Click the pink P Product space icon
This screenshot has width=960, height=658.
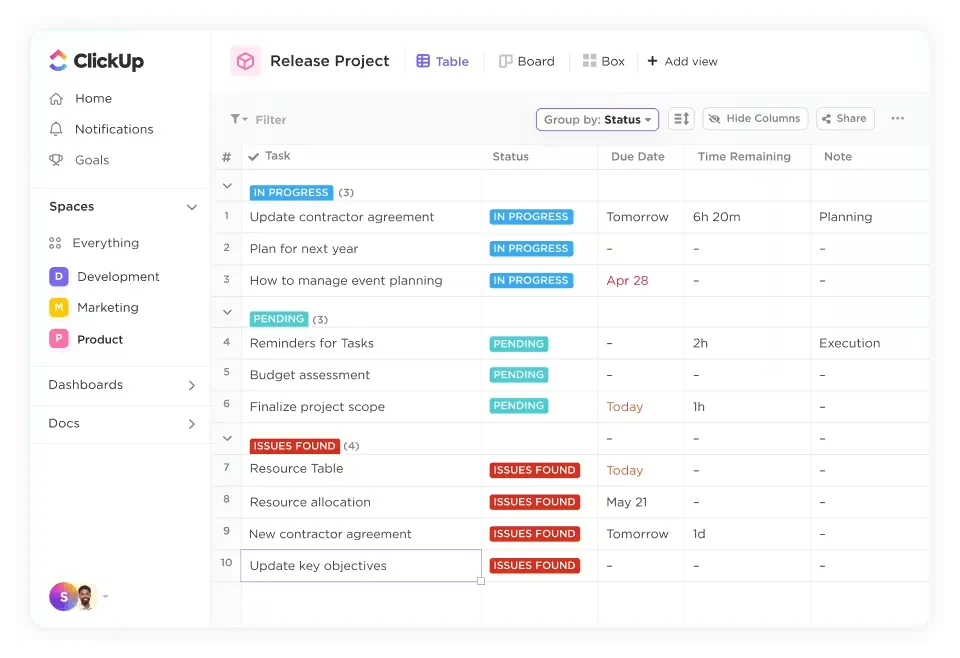(59, 338)
